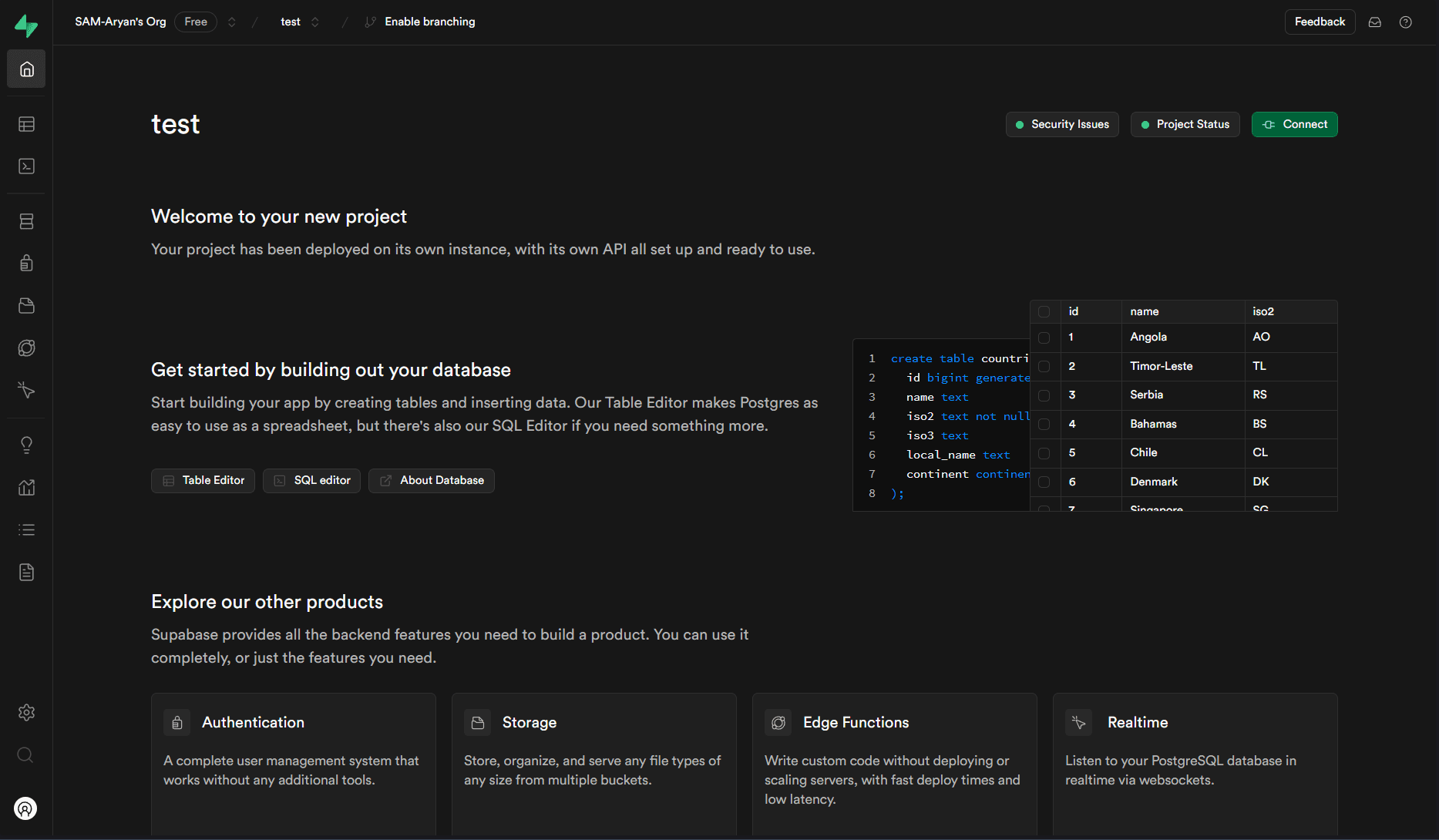Viewport: 1439px width, 840px height.
Task: Open Database sidebar icon
Action: [x=26, y=222]
